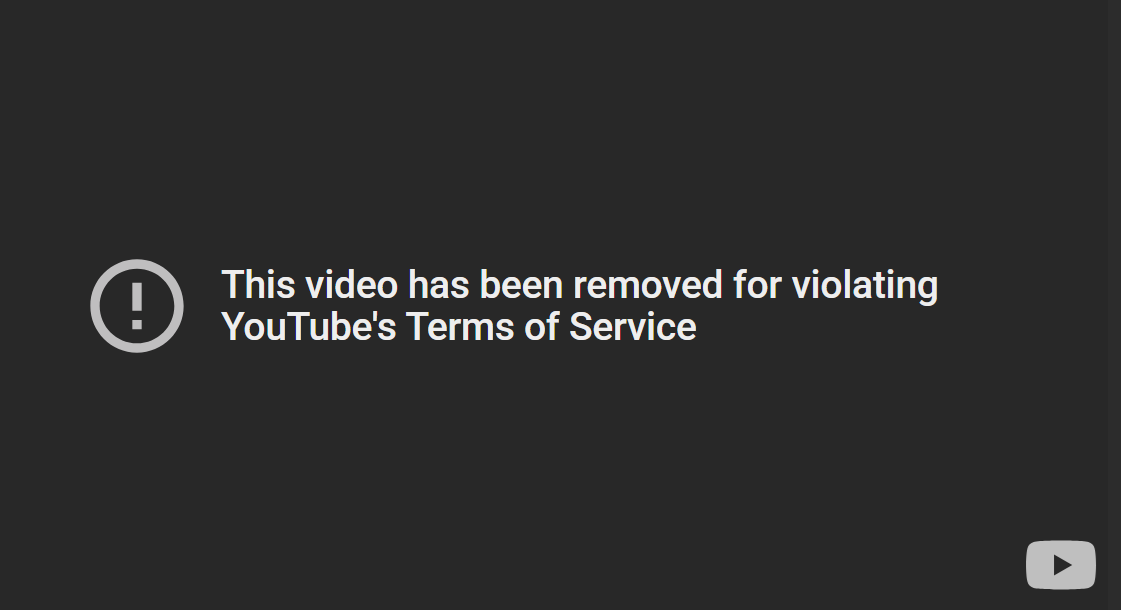The width and height of the screenshot is (1121, 610).
Task: Click the first line of the error message
Action: coord(580,286)
